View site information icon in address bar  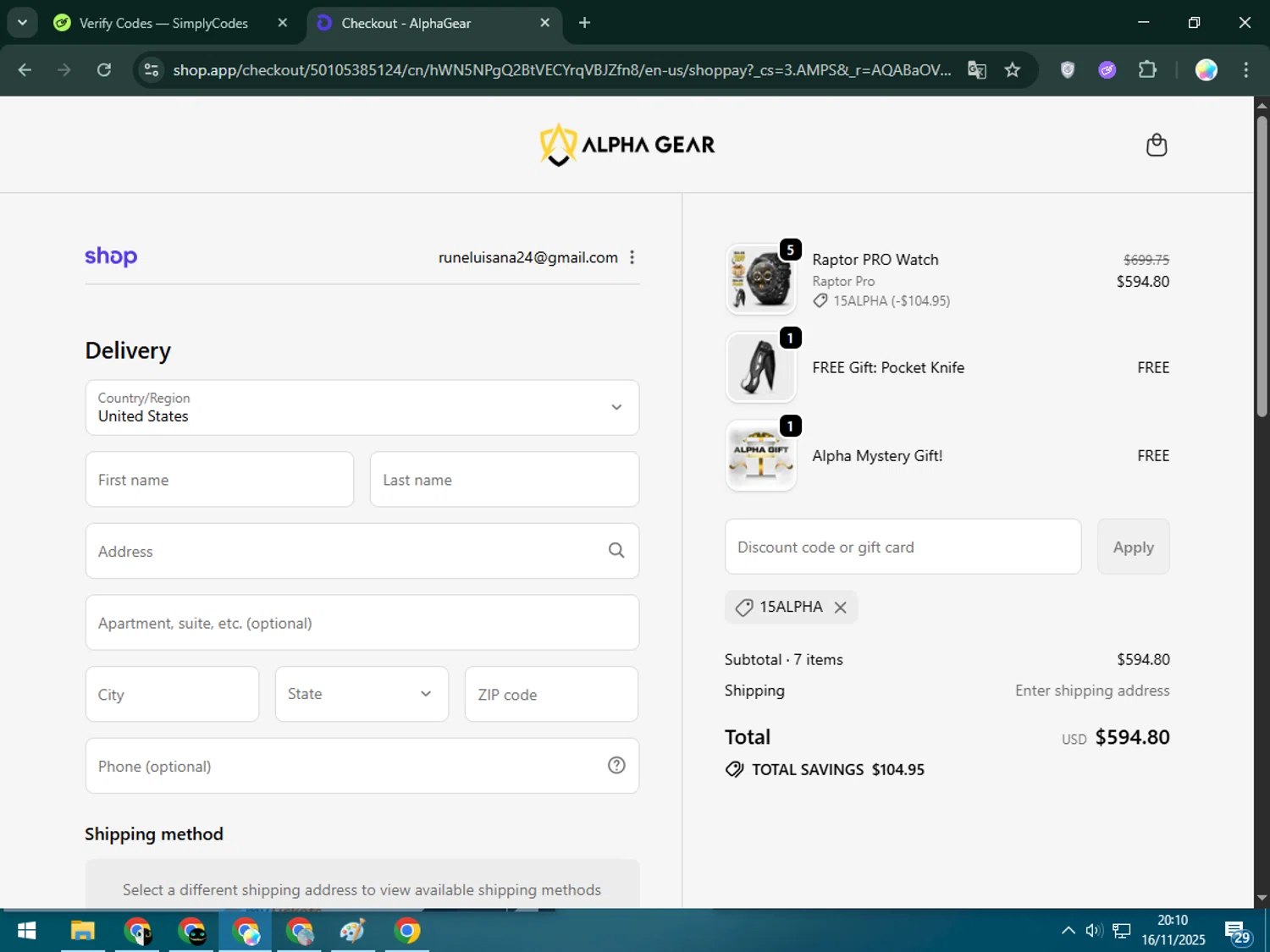point(152,70)
